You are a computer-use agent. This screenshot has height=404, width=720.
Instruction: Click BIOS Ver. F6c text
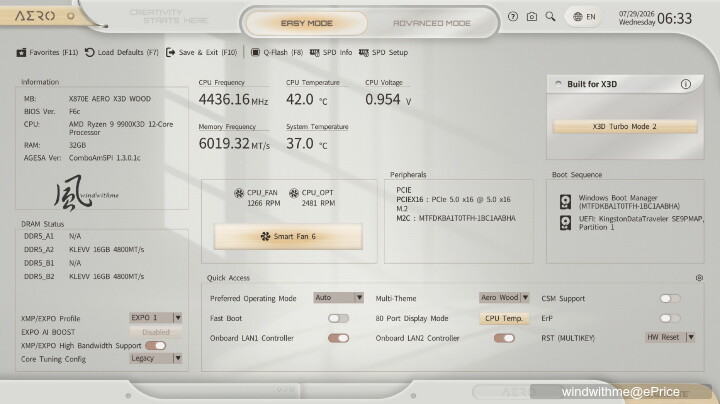tap(52, 112)
